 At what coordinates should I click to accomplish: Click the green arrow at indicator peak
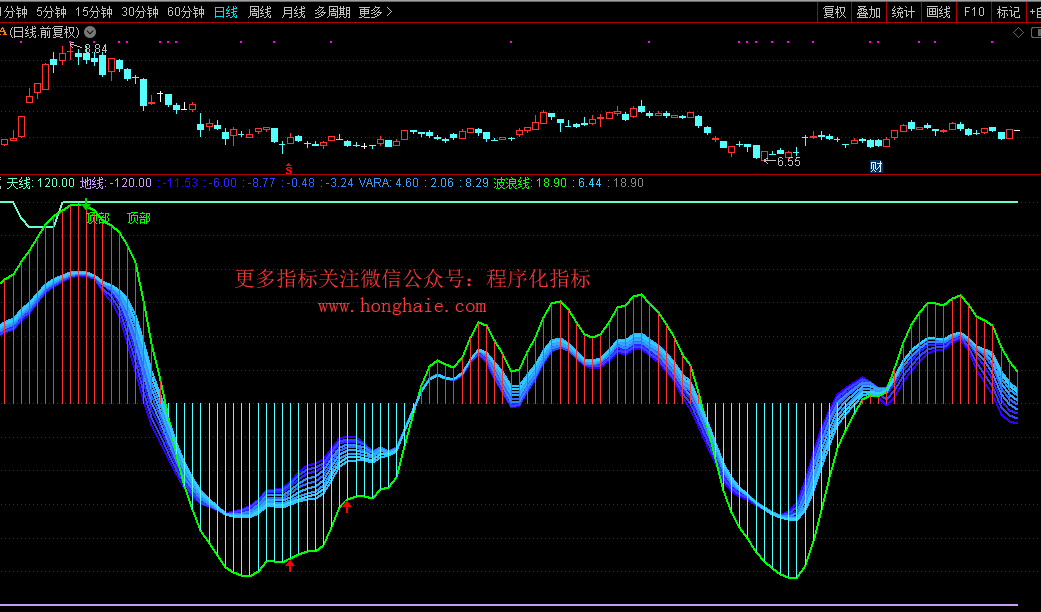pyautogui.click(x=87, y=206)
